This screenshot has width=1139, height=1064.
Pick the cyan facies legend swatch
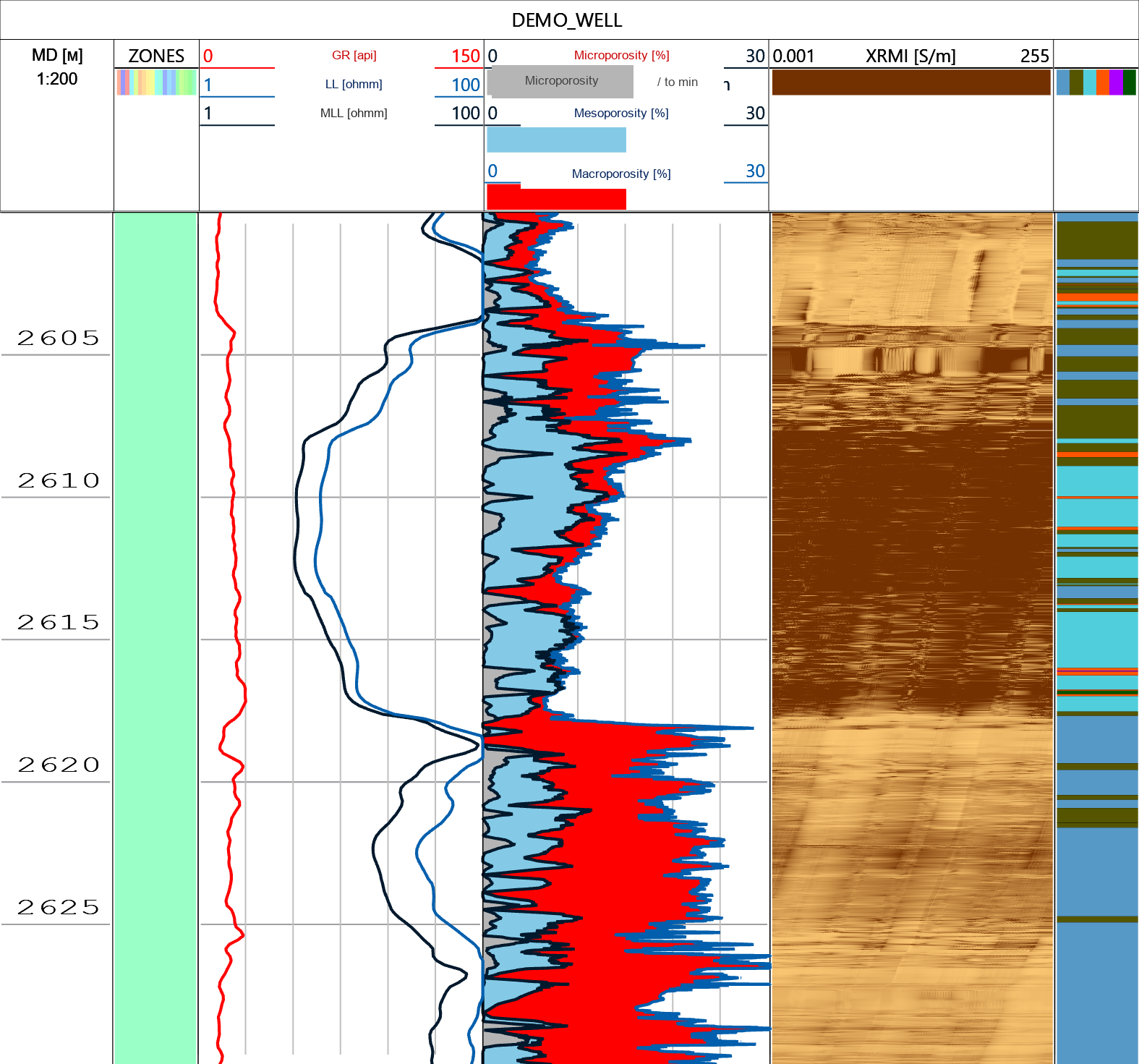(x=1090, y=82)
